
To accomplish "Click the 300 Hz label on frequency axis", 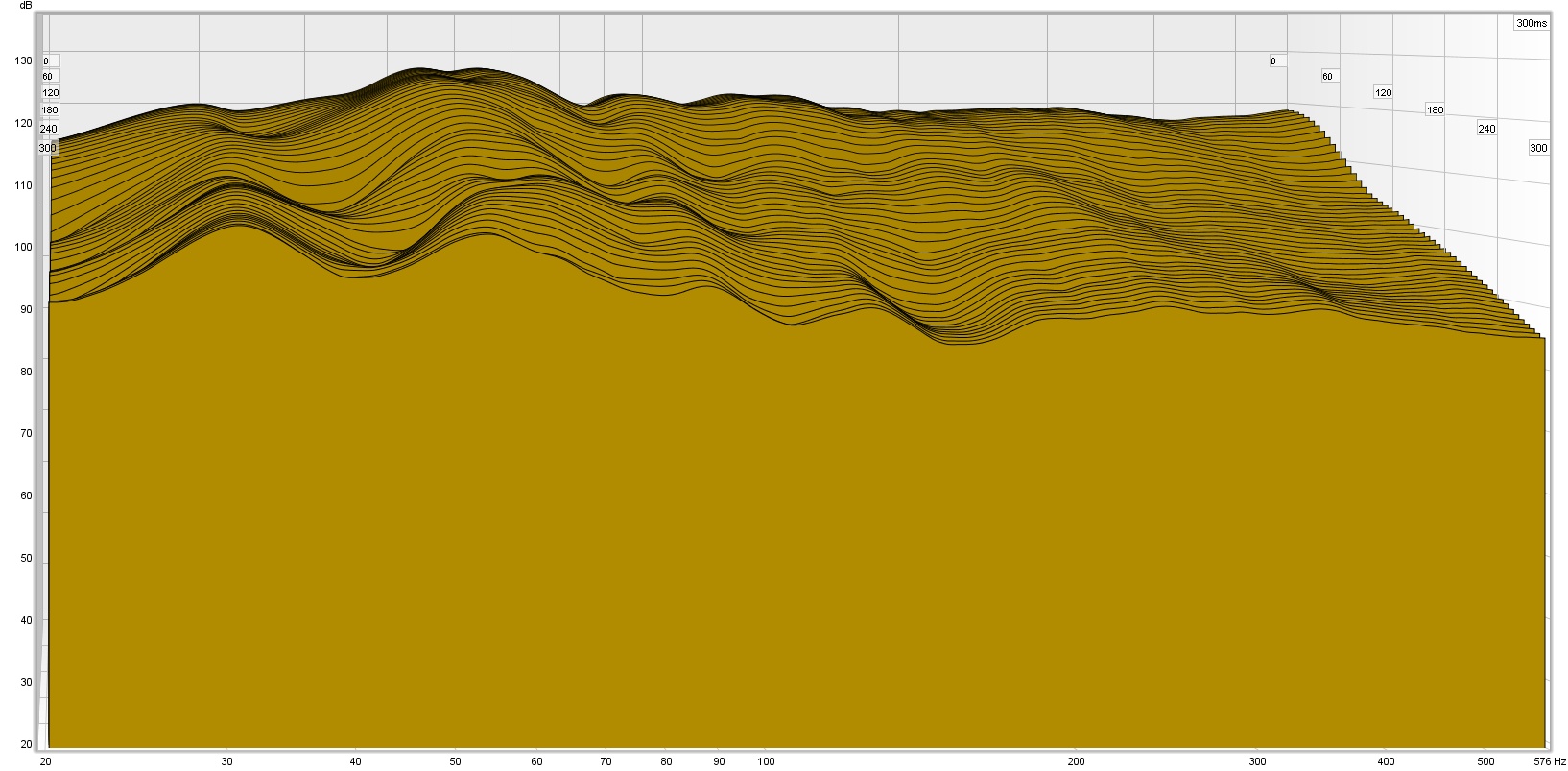I will 1257,761.
